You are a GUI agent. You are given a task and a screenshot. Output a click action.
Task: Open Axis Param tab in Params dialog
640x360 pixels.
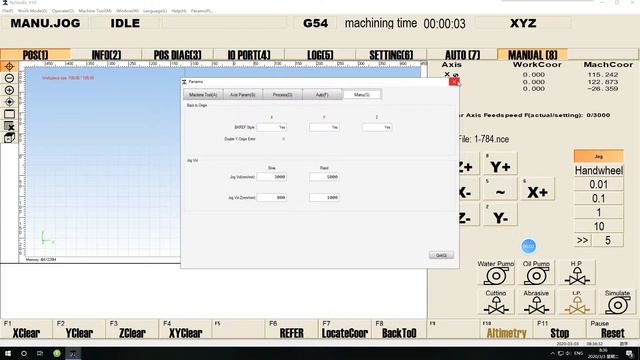pos(242,94)
